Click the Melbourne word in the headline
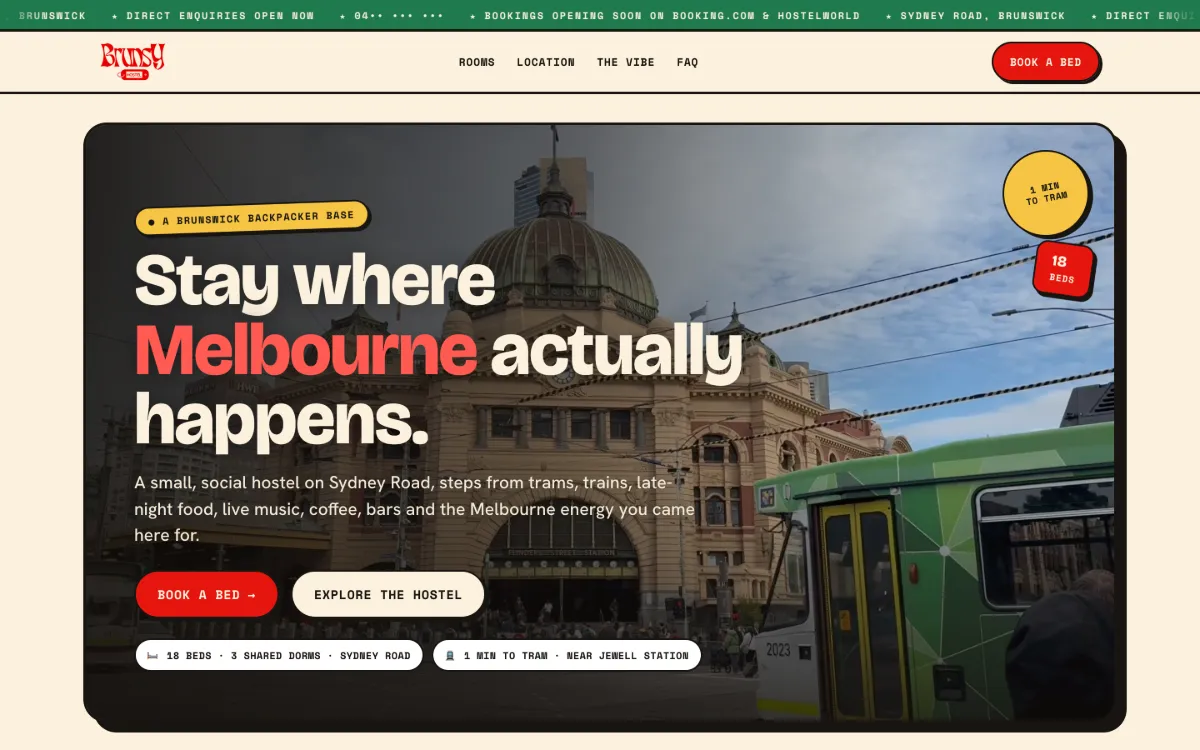 (x=306, y=351)
